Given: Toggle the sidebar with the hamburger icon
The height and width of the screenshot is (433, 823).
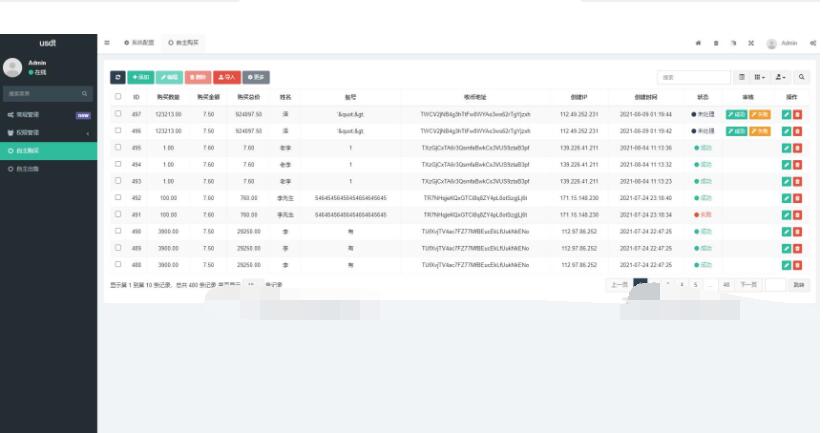Looking at the screenshot, I should coord(107,43).
